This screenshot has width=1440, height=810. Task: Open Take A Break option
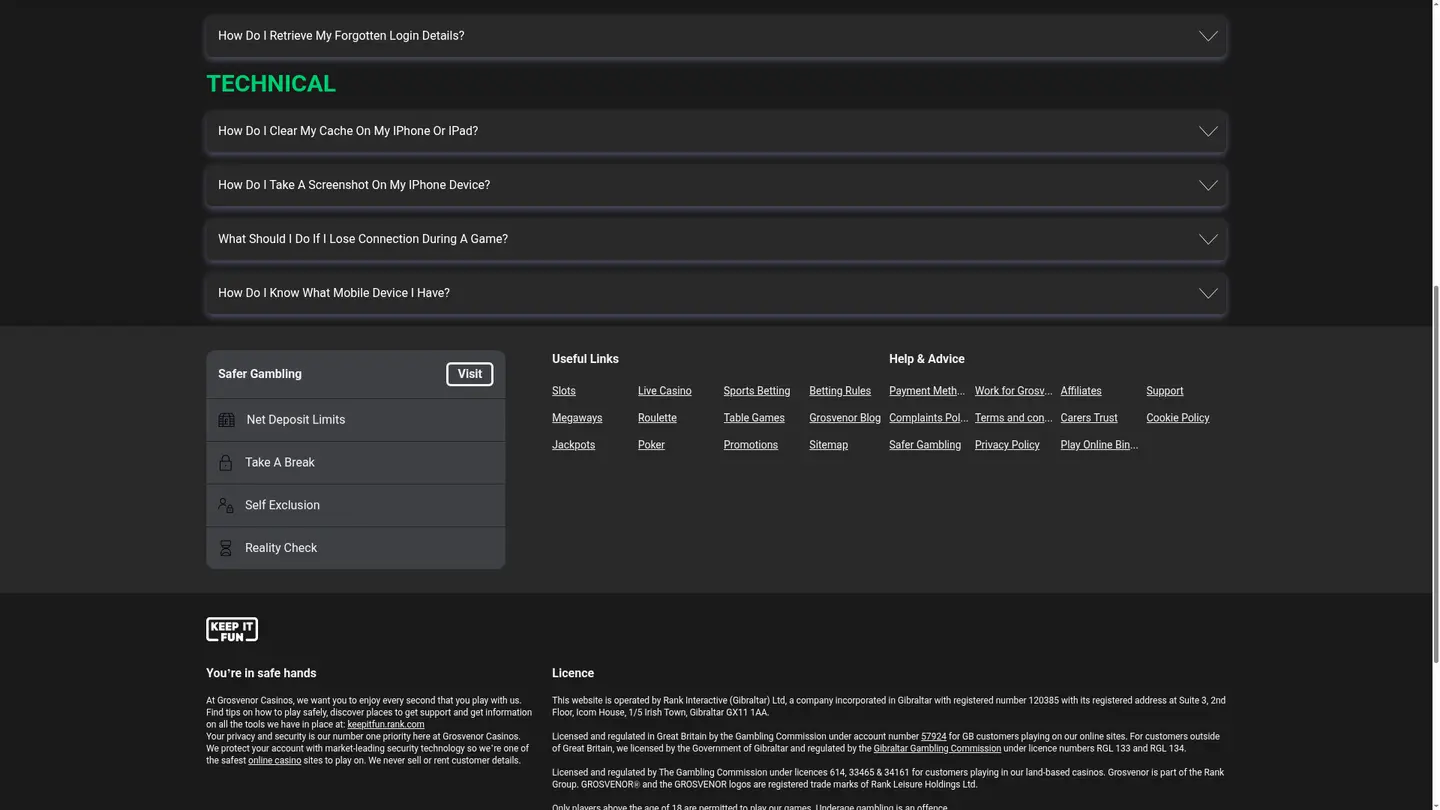(355, 463)
